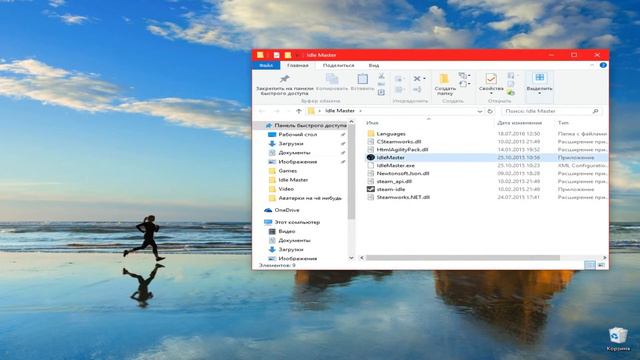Open Games folder in sidebar

(287, 171)
